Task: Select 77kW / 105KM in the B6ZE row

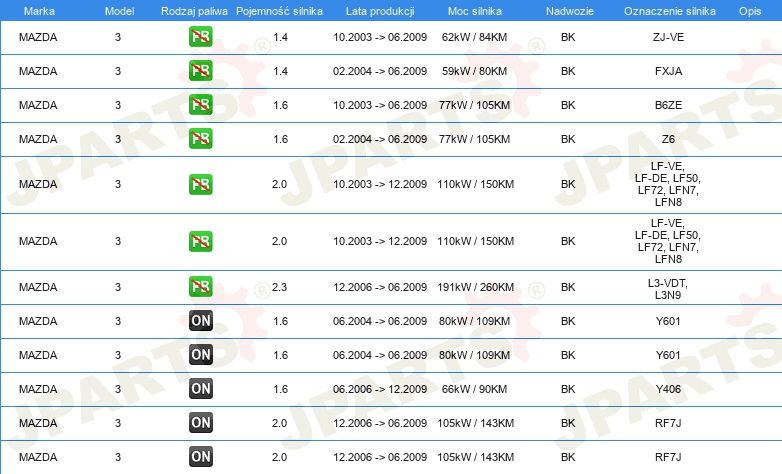Action: (474, 105)
